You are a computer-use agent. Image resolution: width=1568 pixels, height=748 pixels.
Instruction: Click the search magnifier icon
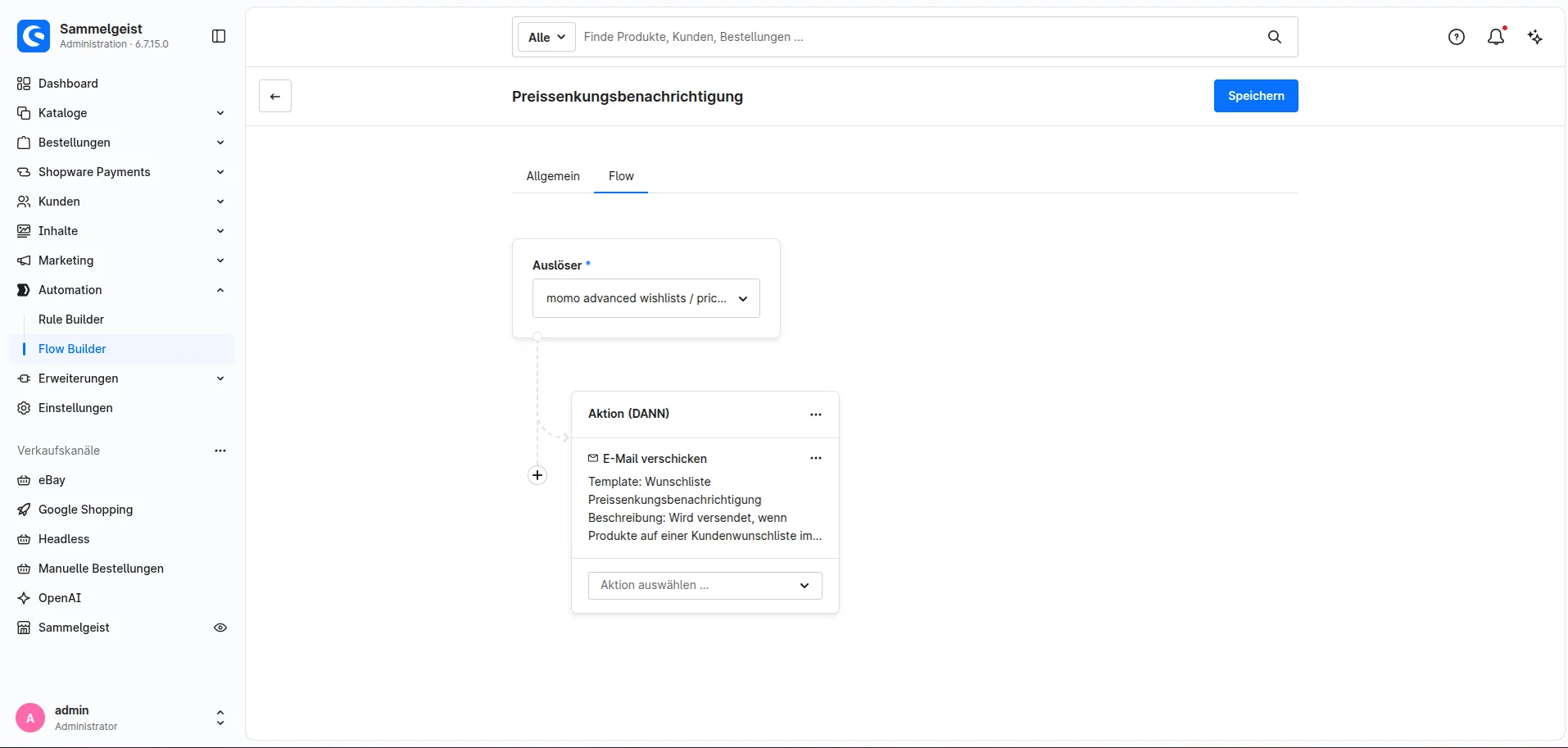pos(1275,37)
